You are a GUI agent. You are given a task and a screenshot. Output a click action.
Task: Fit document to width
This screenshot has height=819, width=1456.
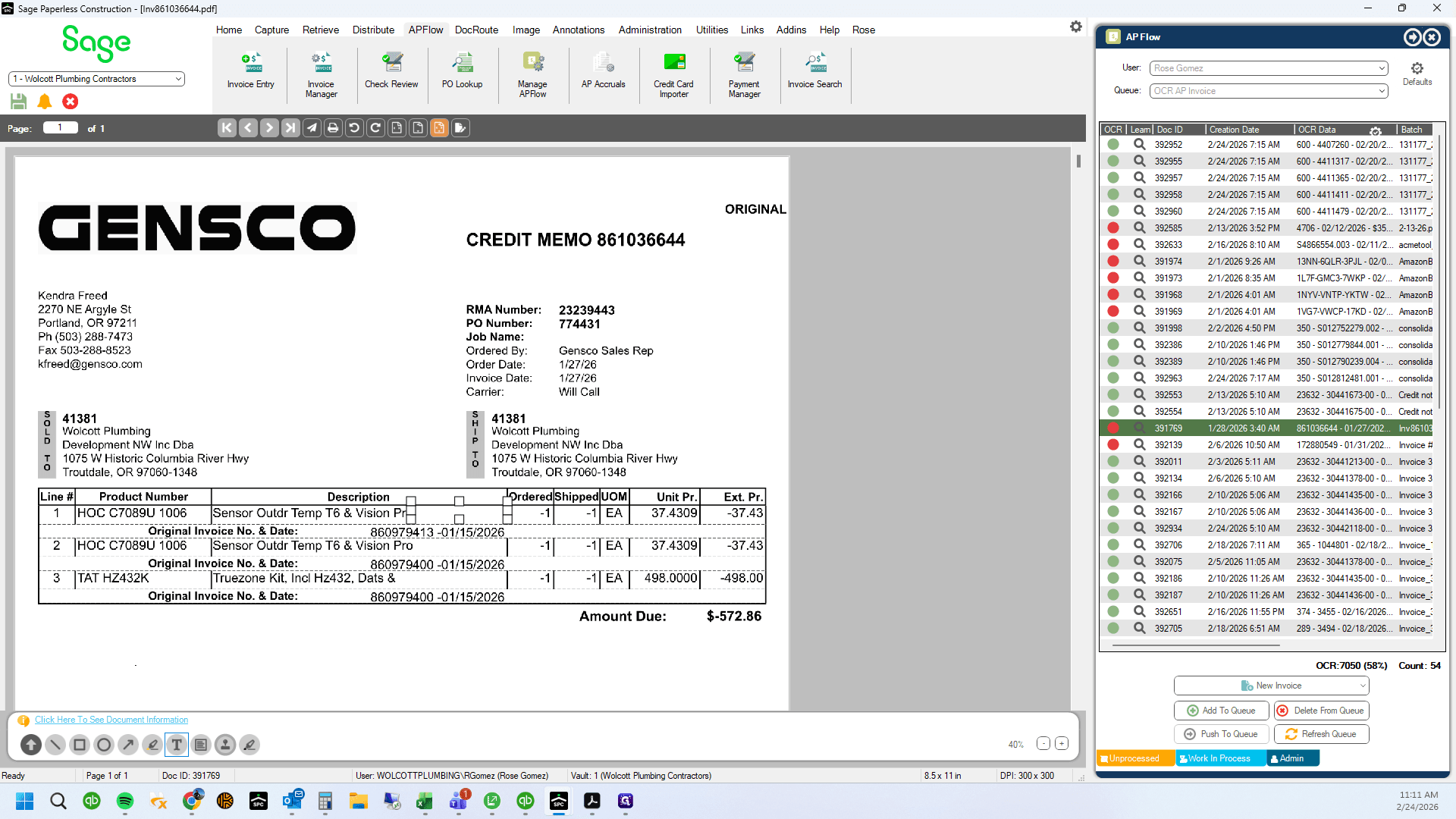point(397,128)
